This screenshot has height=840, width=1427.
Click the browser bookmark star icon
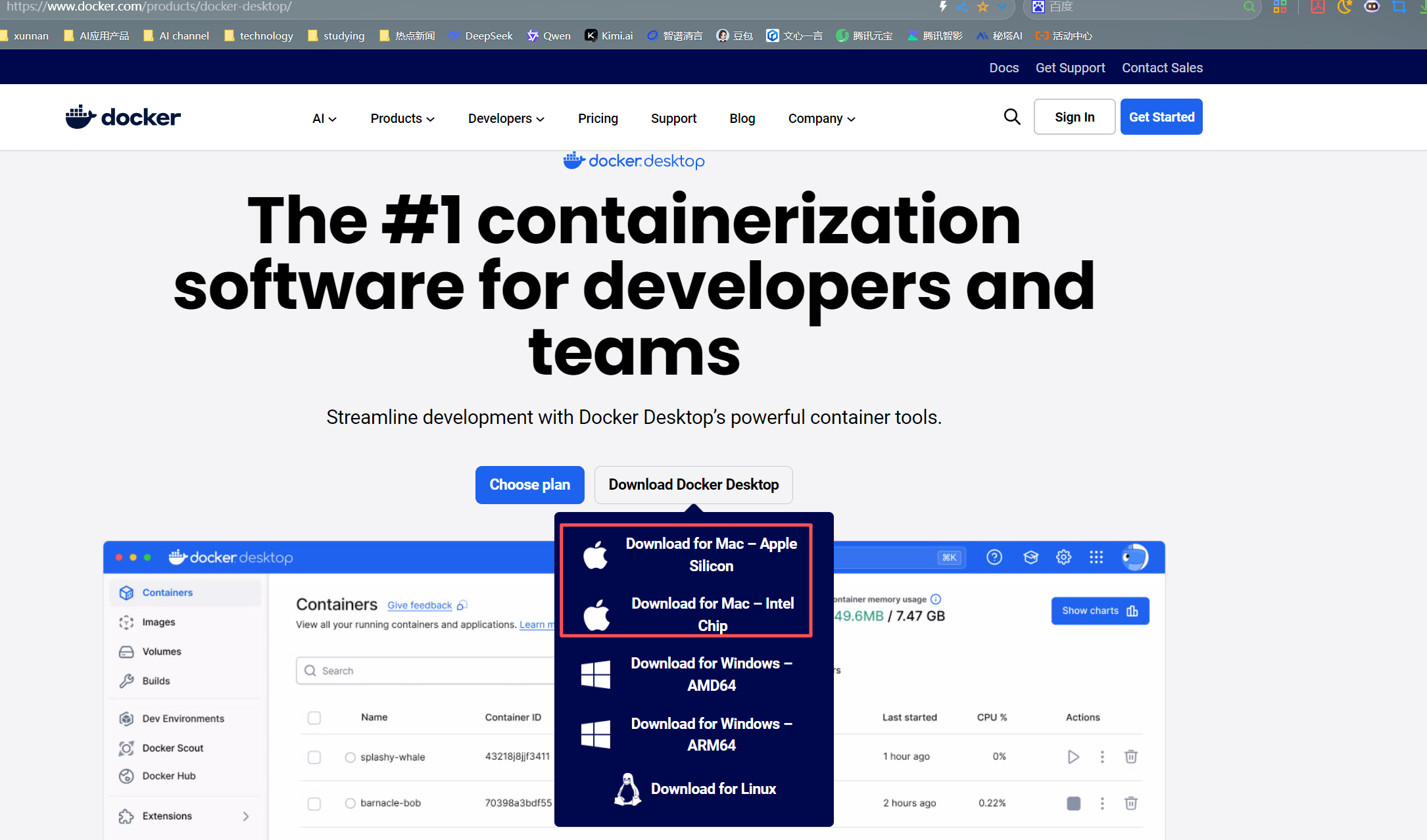(x=982, y=7)
